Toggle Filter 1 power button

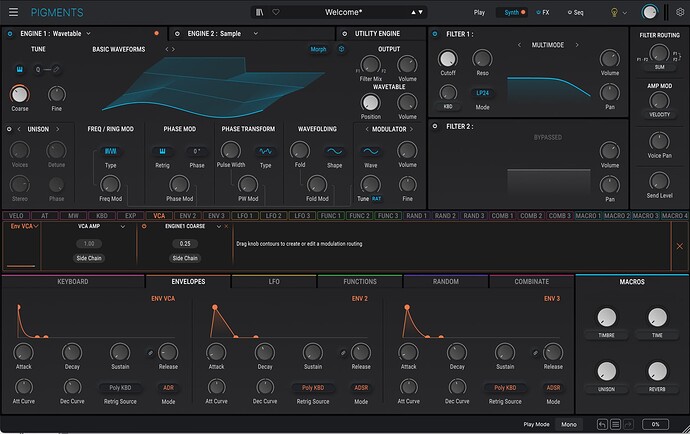435,34
